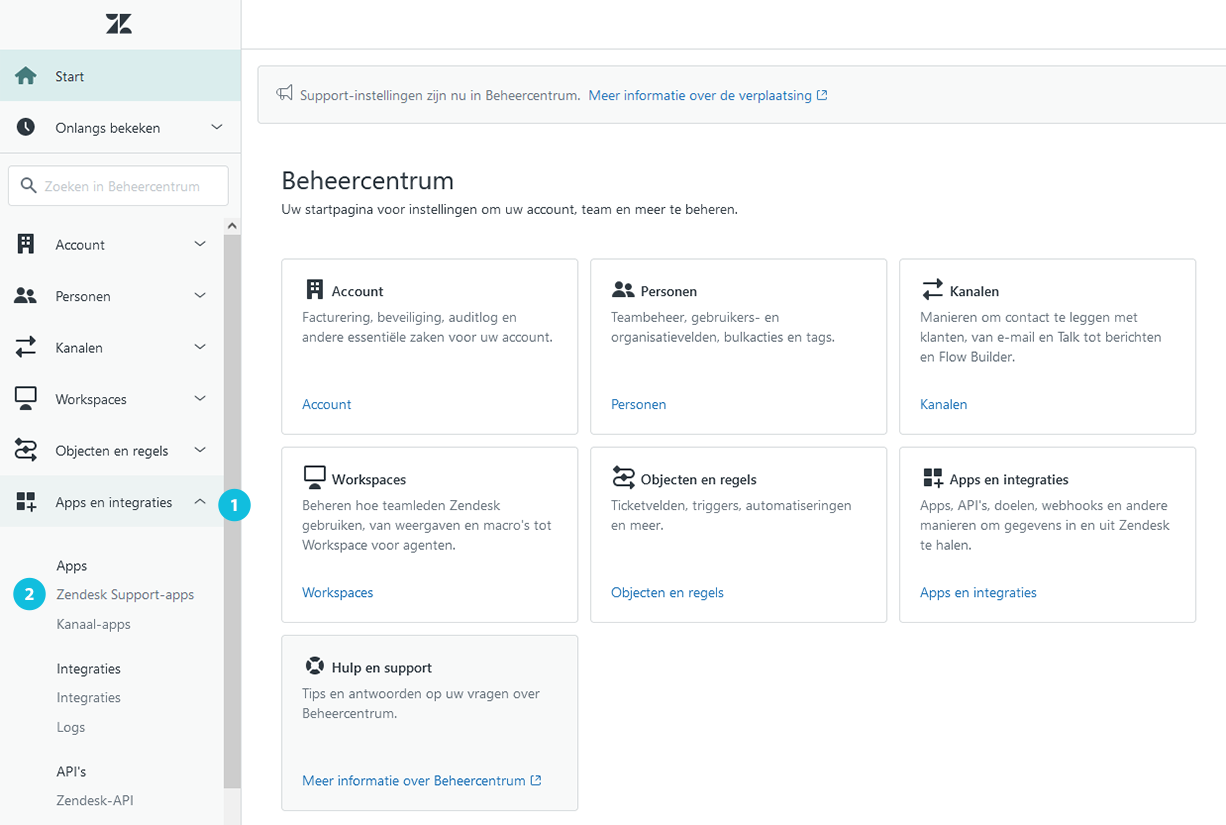The image size is (1226, 825).
Task: Open Zendesk-API in the sidebar
Action: [x=95, y=800]
